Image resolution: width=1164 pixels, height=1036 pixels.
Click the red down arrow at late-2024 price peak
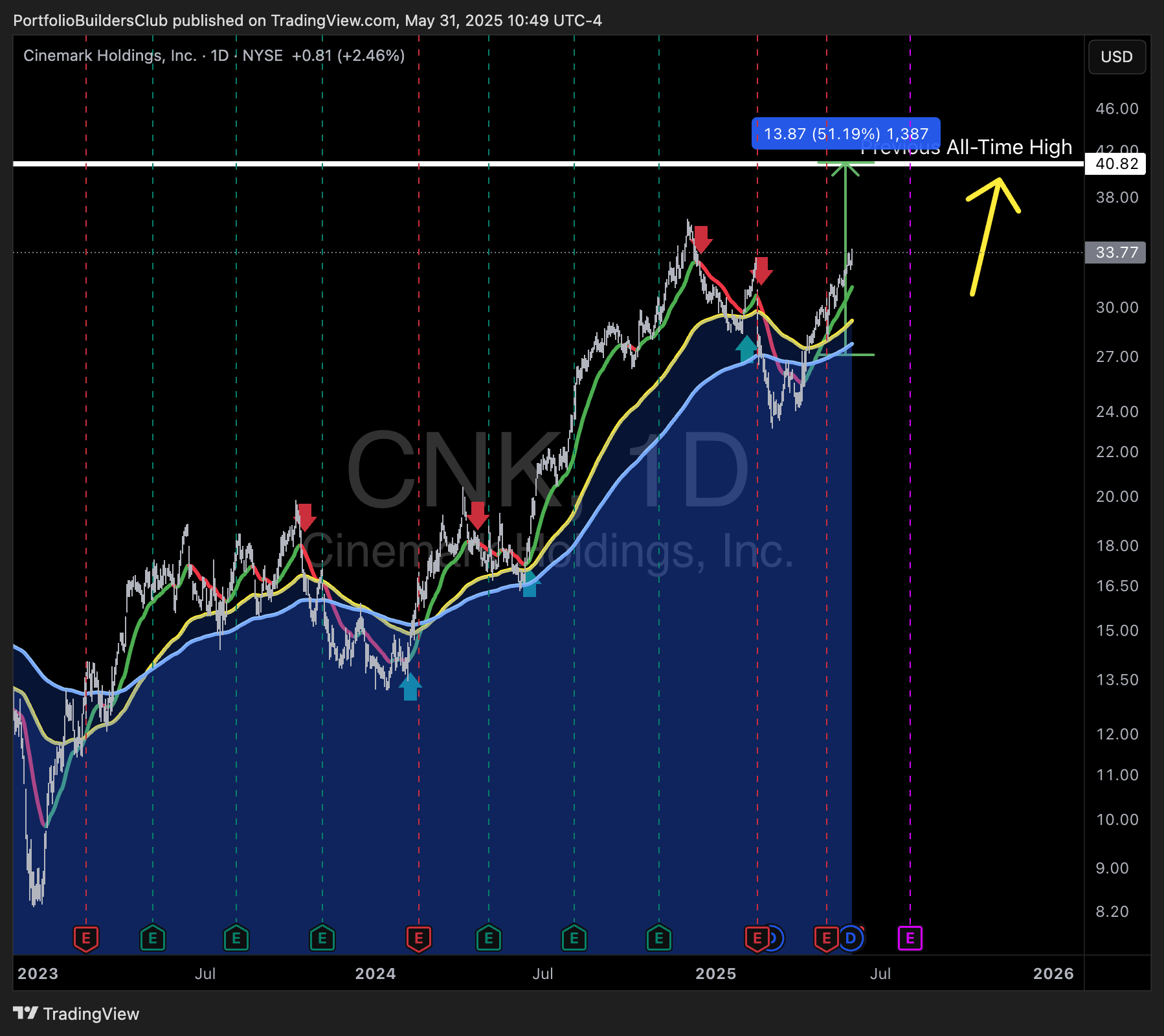(701, 240)
